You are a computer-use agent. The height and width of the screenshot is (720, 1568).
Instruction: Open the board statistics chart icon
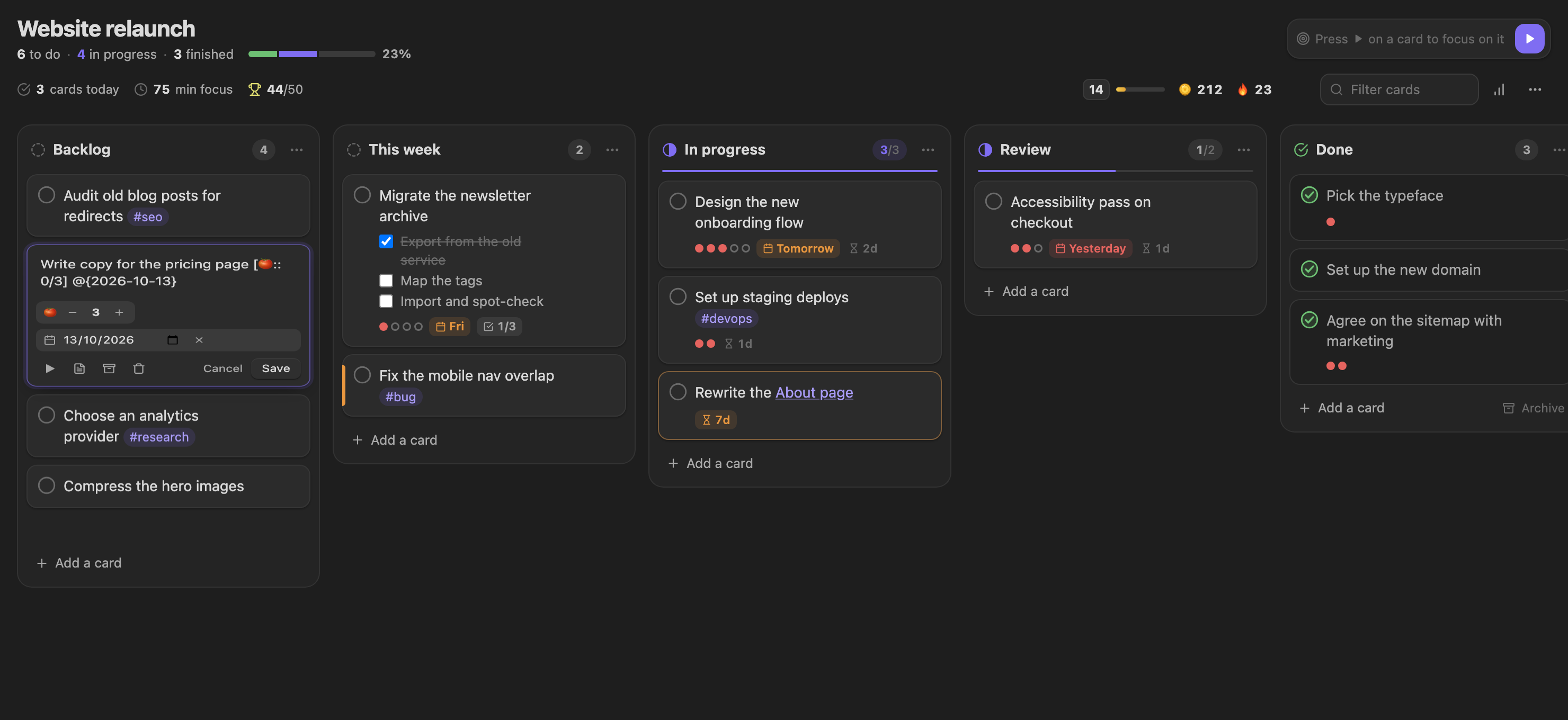click(1499, 89)
